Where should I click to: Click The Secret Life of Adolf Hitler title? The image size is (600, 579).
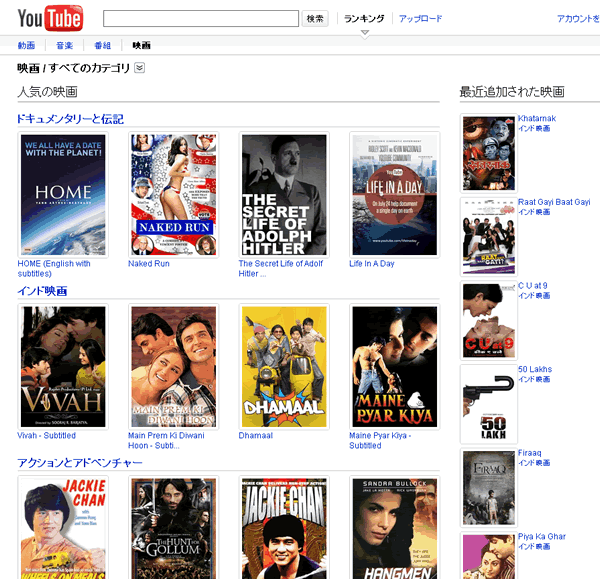click(281, 268)
